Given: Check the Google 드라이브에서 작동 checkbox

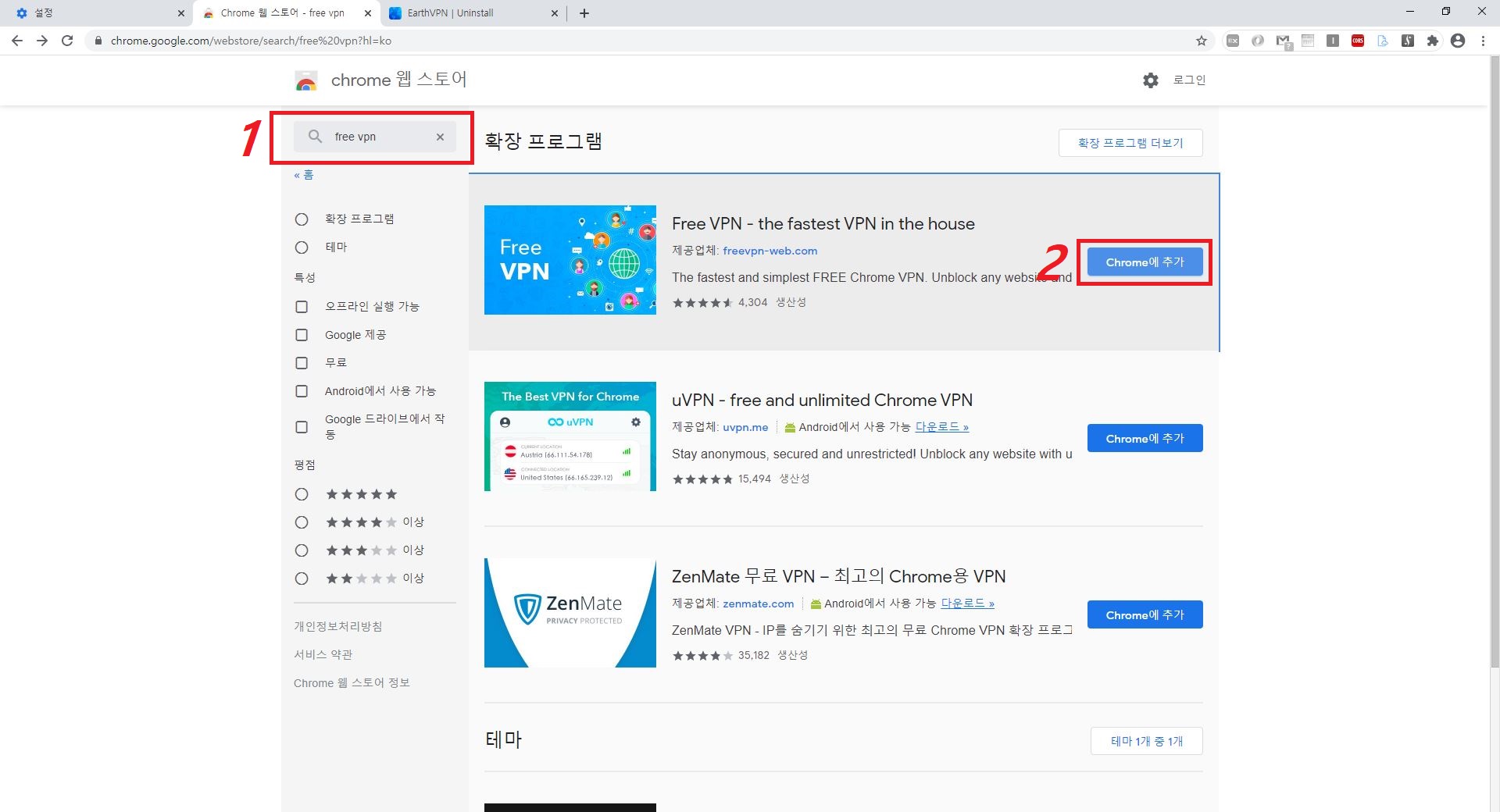Looking at the screenshot, I should [x=302, y=427].
